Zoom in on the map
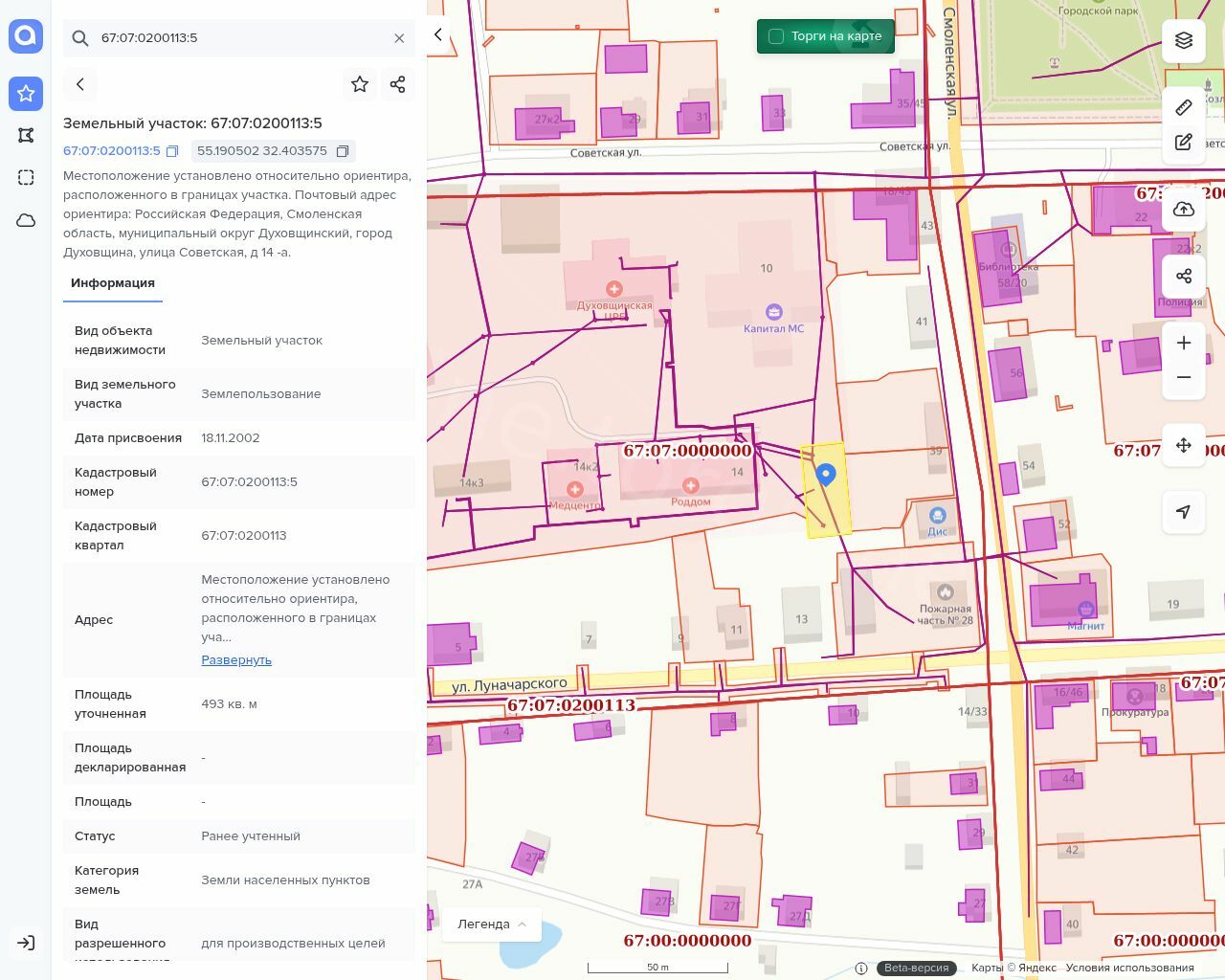This screenshot has width=1225, height=980. (x=1184, y=343)
